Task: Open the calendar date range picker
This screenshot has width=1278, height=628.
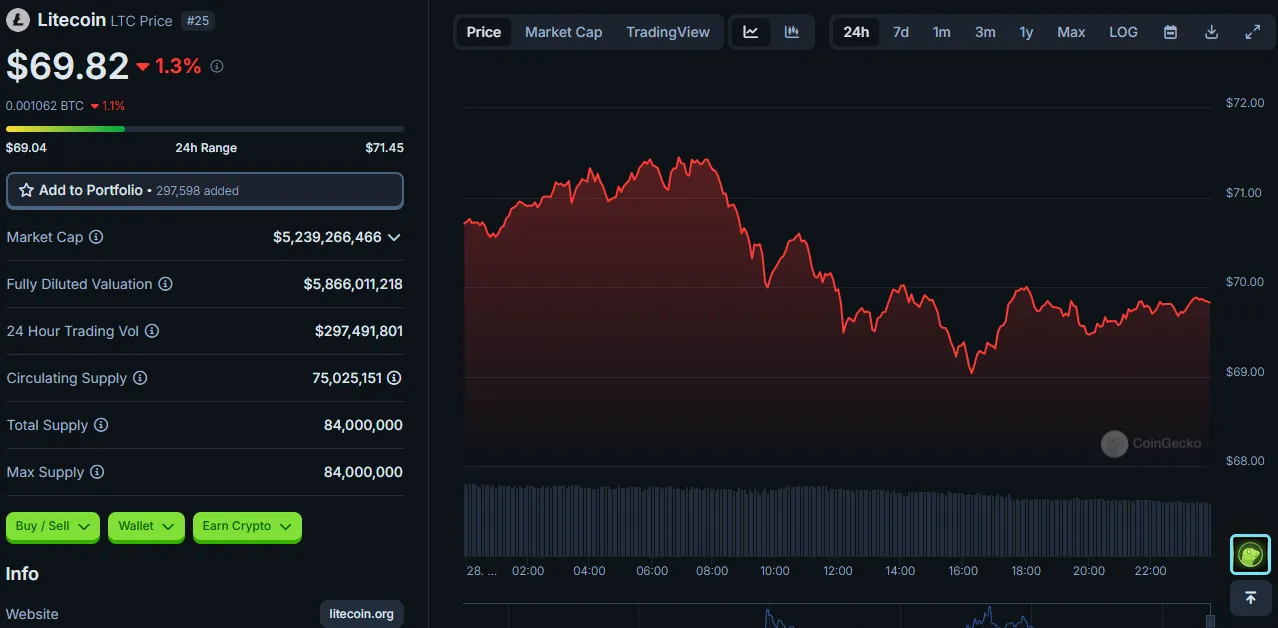Action: (1170, 32)
